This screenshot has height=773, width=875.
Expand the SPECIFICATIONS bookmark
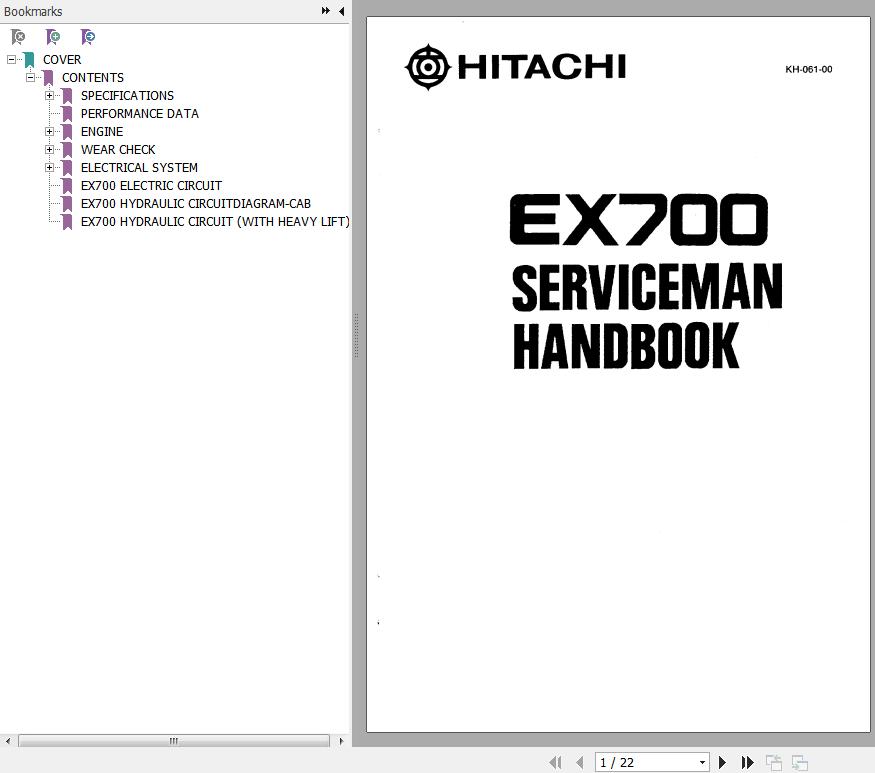point(49,95)
